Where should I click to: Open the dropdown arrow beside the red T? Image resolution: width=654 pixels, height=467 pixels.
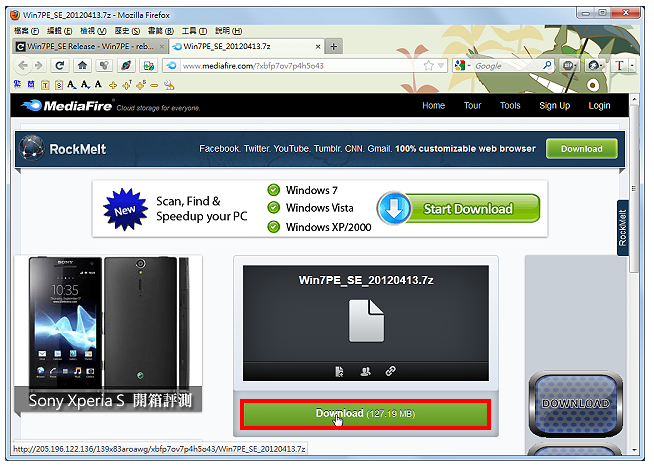click(632, 66)
